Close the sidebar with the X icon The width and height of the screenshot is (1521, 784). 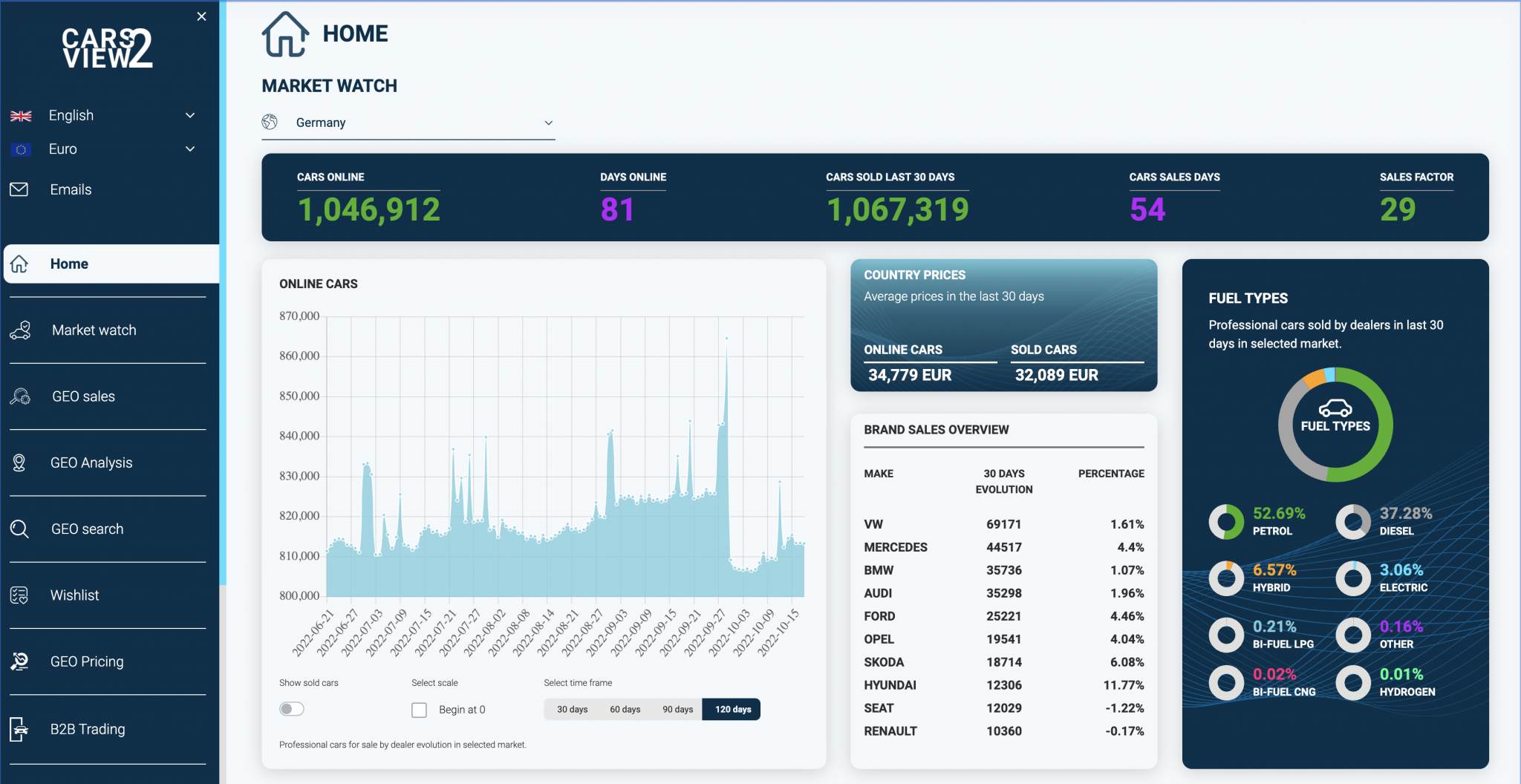tap(201, 16)
